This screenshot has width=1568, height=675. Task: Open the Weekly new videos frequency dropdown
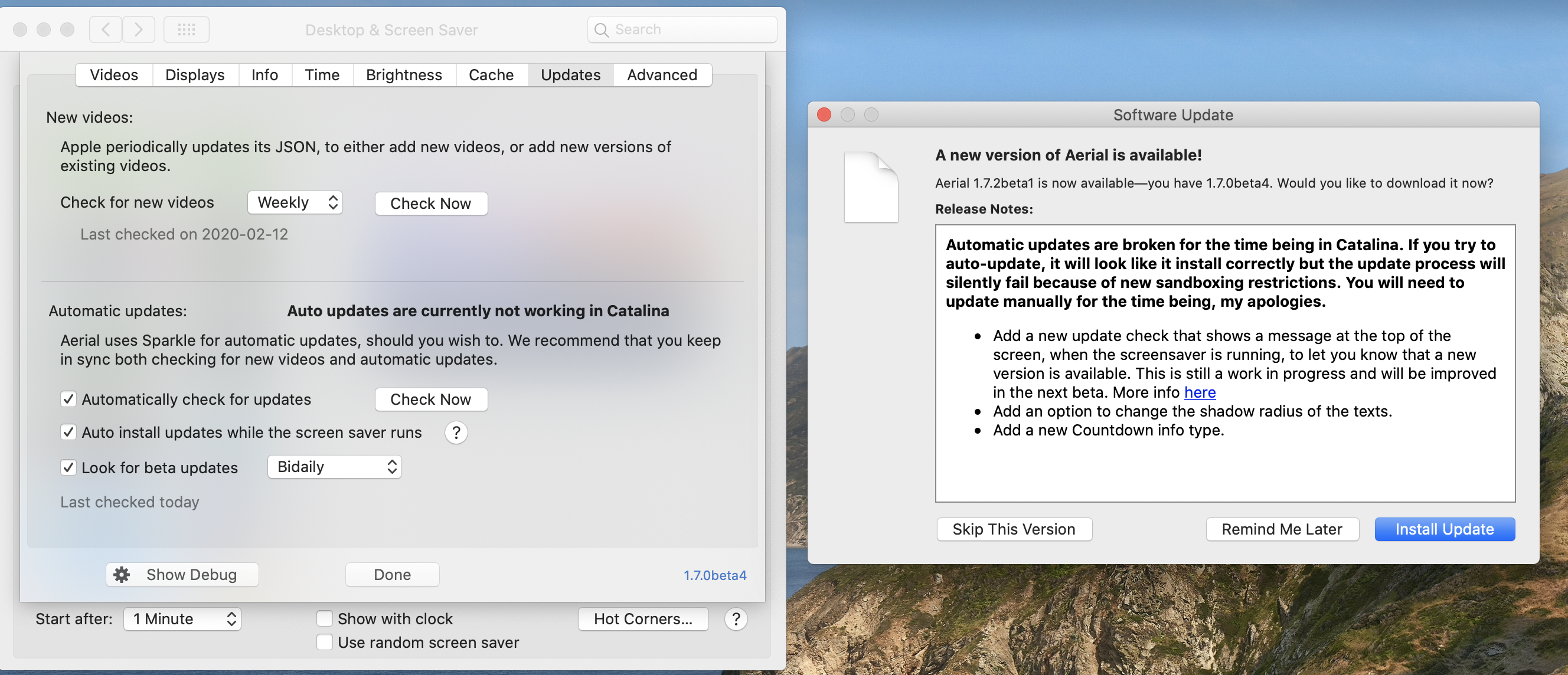tap(295, 202)
